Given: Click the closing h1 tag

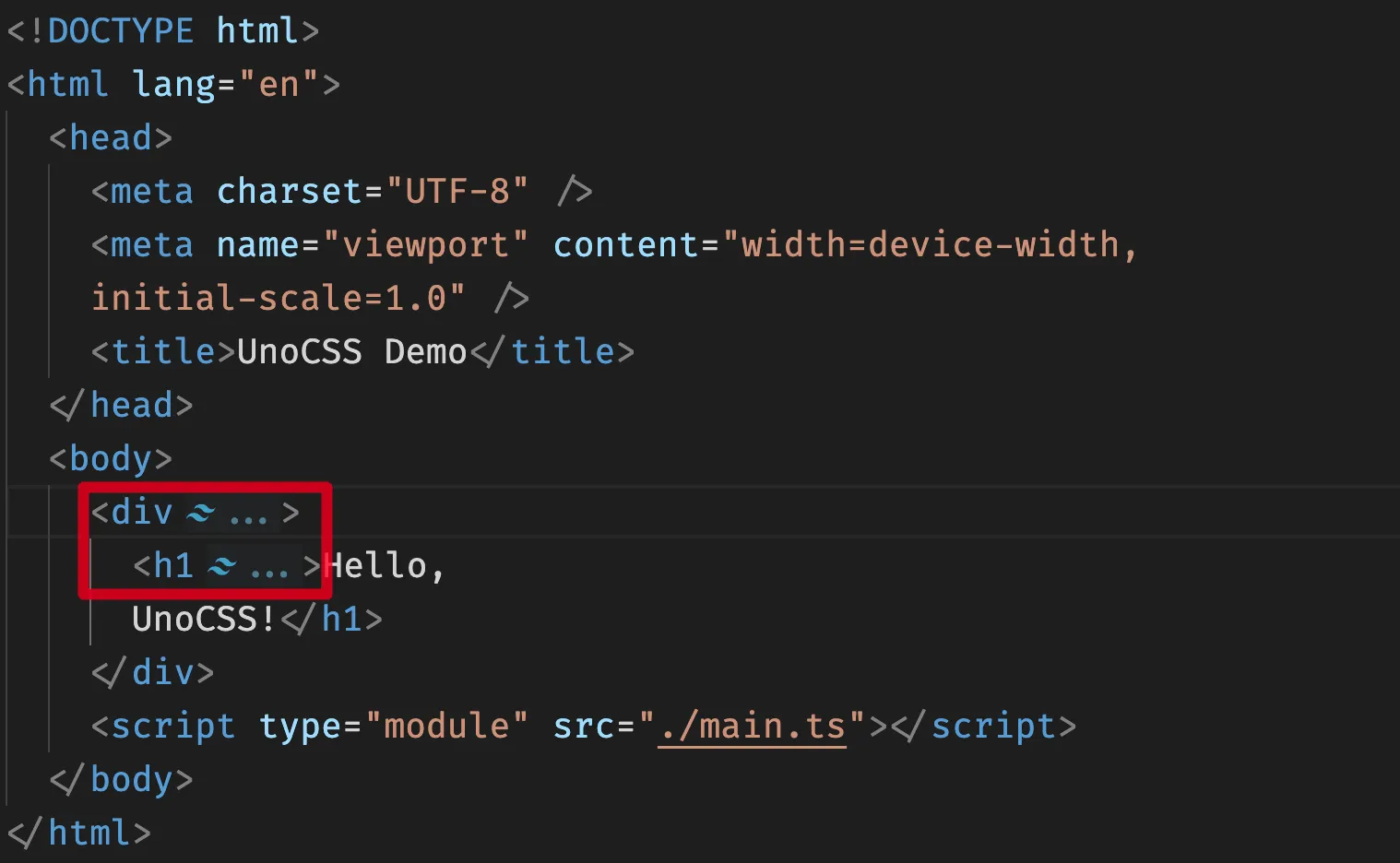Looking at the screenshot, I should click(x=332, y=620).
